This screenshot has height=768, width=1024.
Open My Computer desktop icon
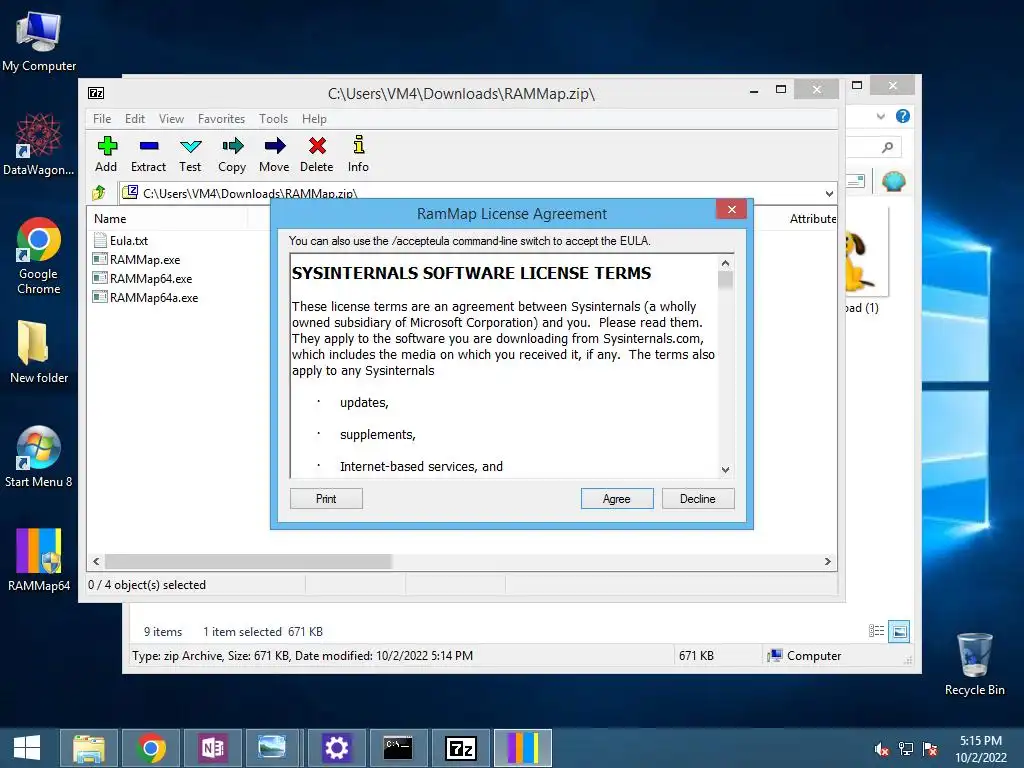(39, 42)
